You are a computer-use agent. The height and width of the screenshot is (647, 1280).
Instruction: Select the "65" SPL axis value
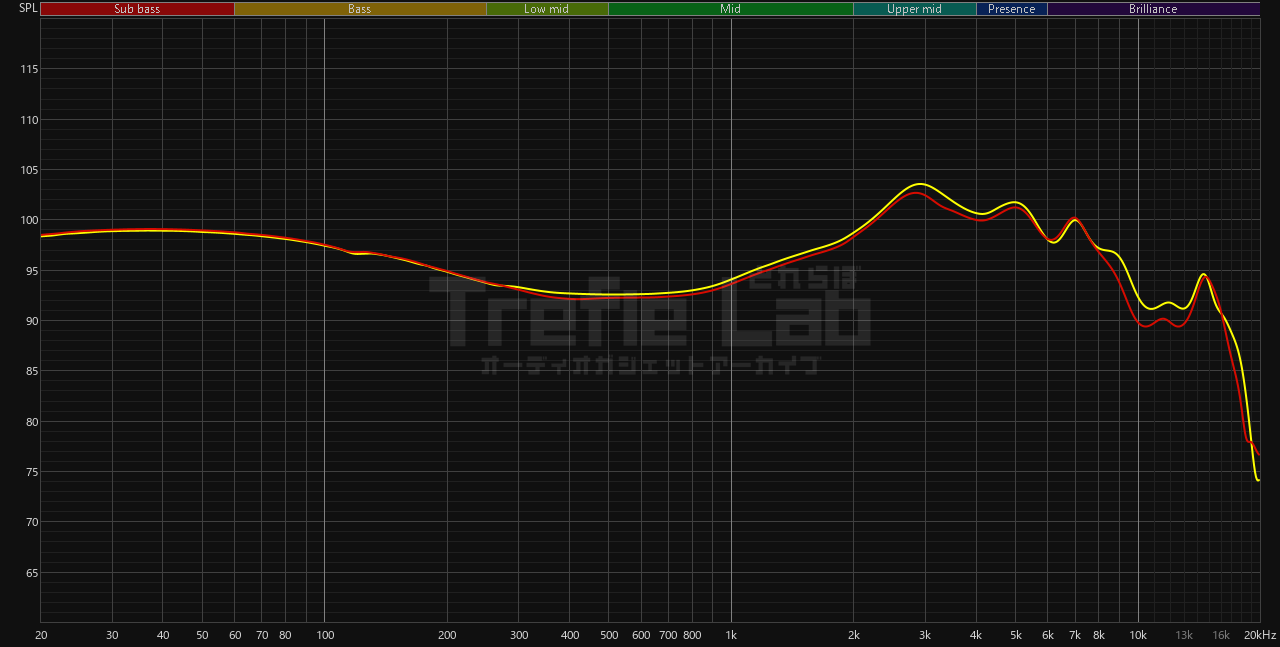(30, 573)
